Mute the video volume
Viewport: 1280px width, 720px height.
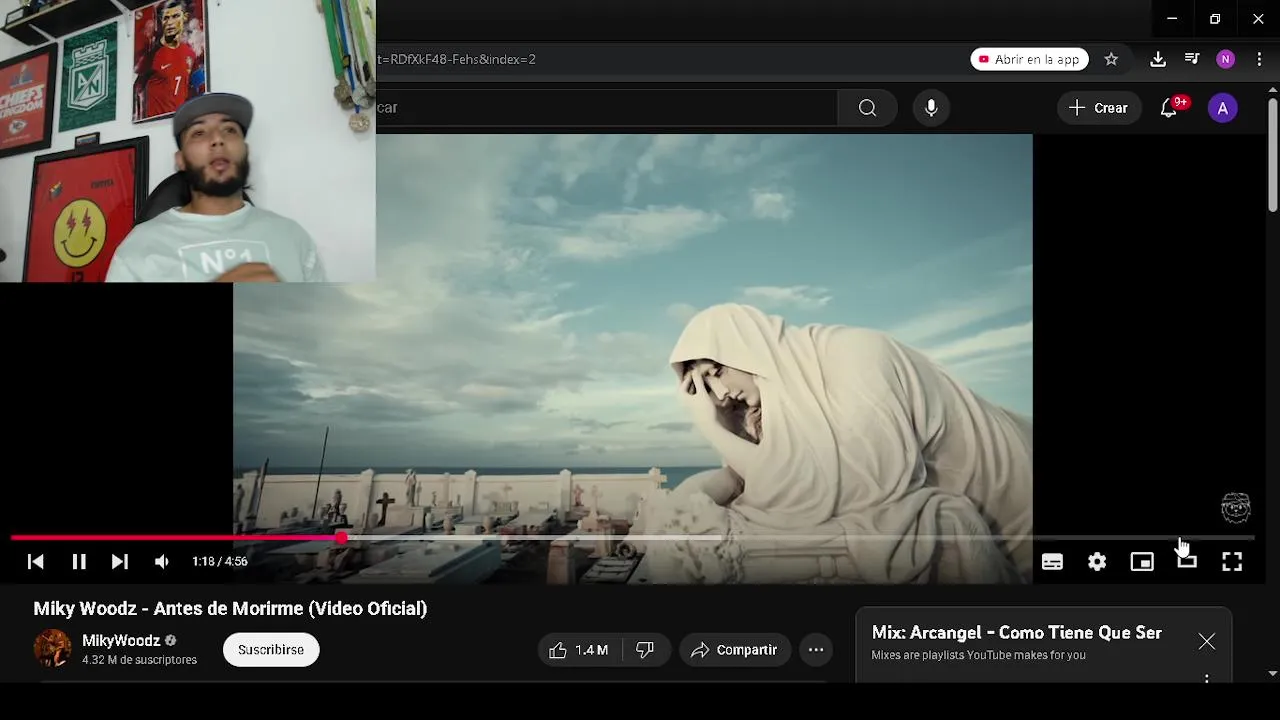(x=161, y=562)
